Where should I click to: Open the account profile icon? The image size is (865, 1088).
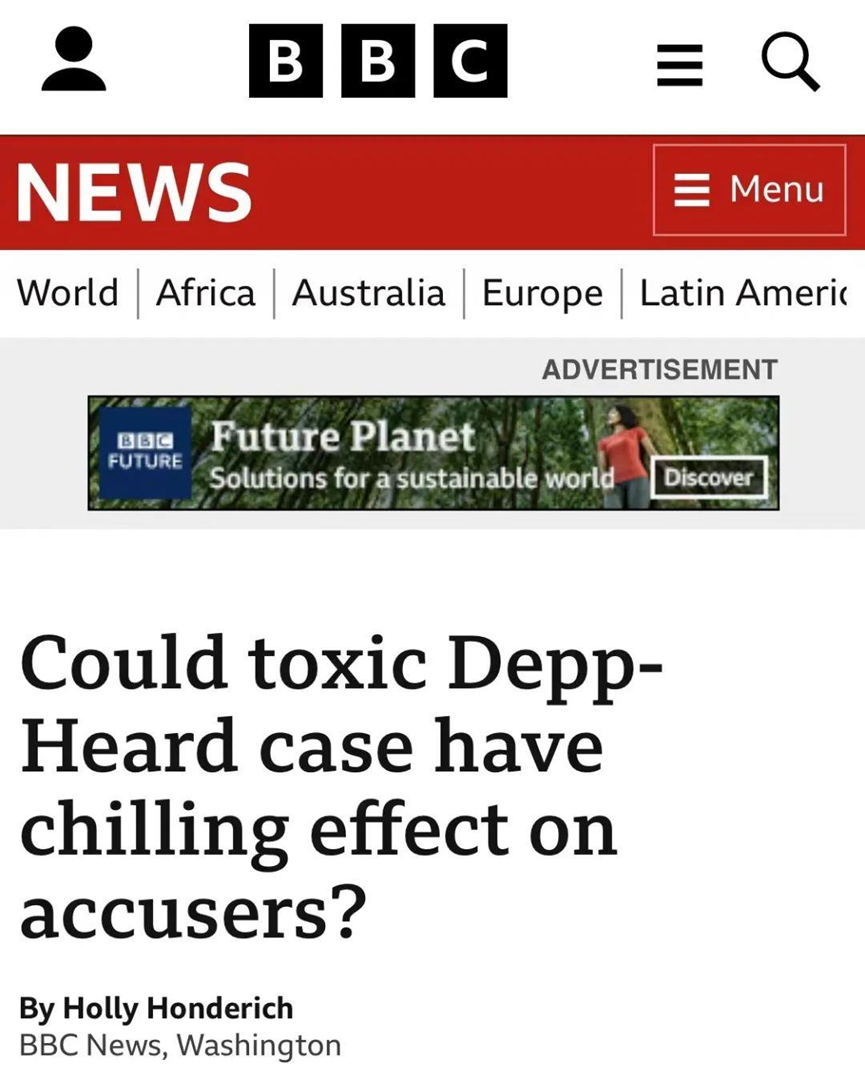[x=74, y=59]
